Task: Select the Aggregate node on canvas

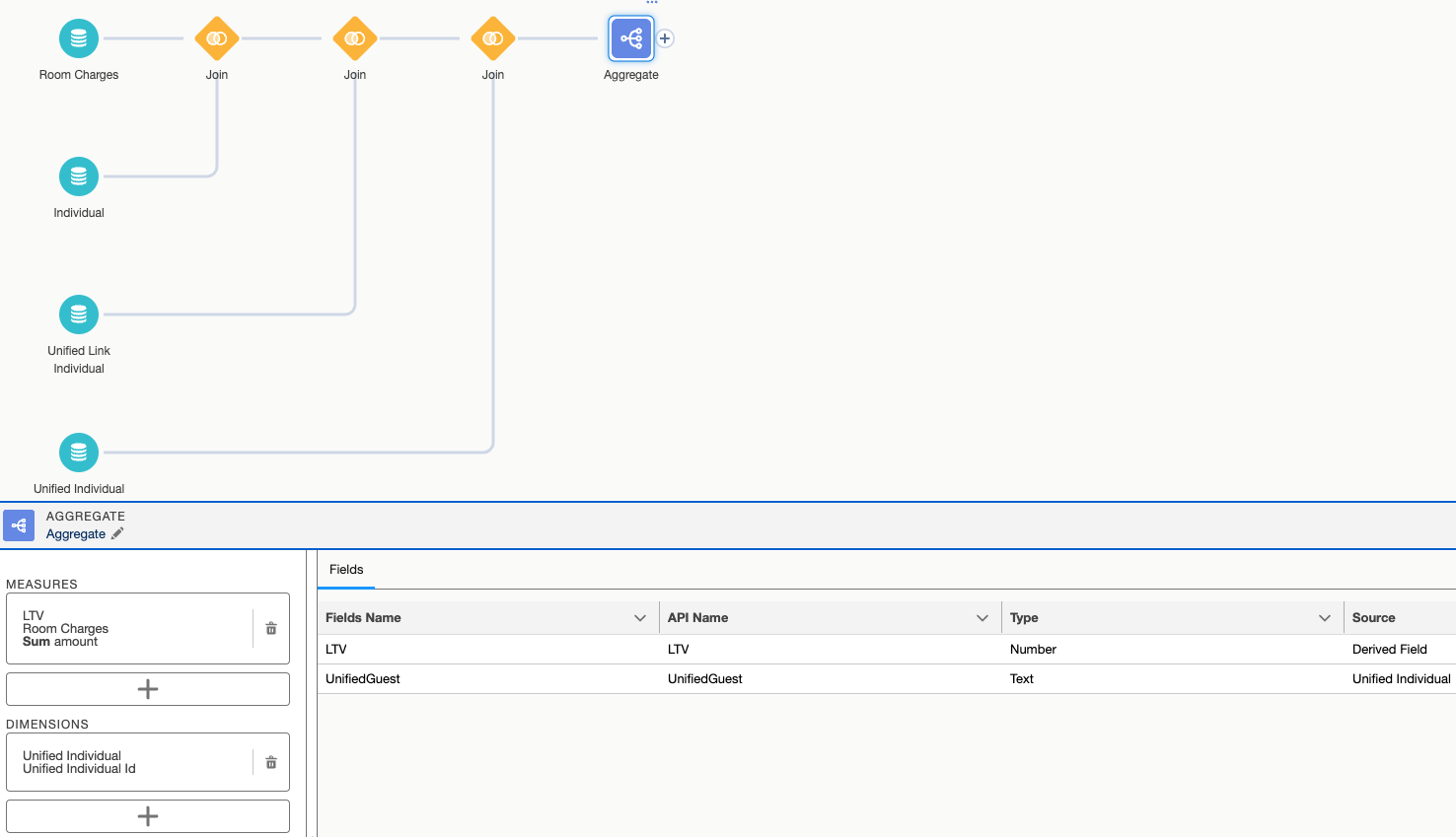Action: point(631,39)
